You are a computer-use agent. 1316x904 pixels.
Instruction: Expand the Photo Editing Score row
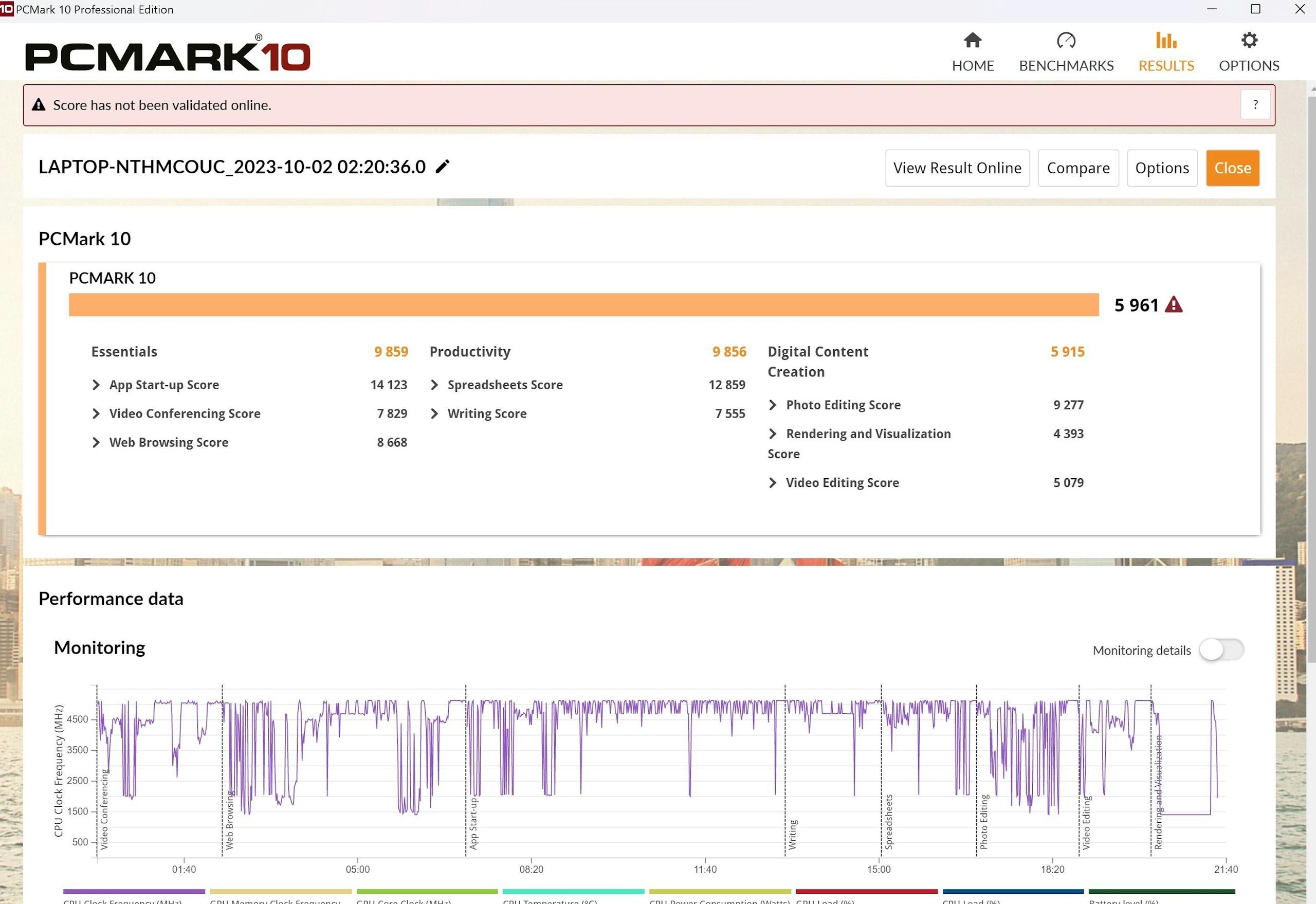coord(773,405)
